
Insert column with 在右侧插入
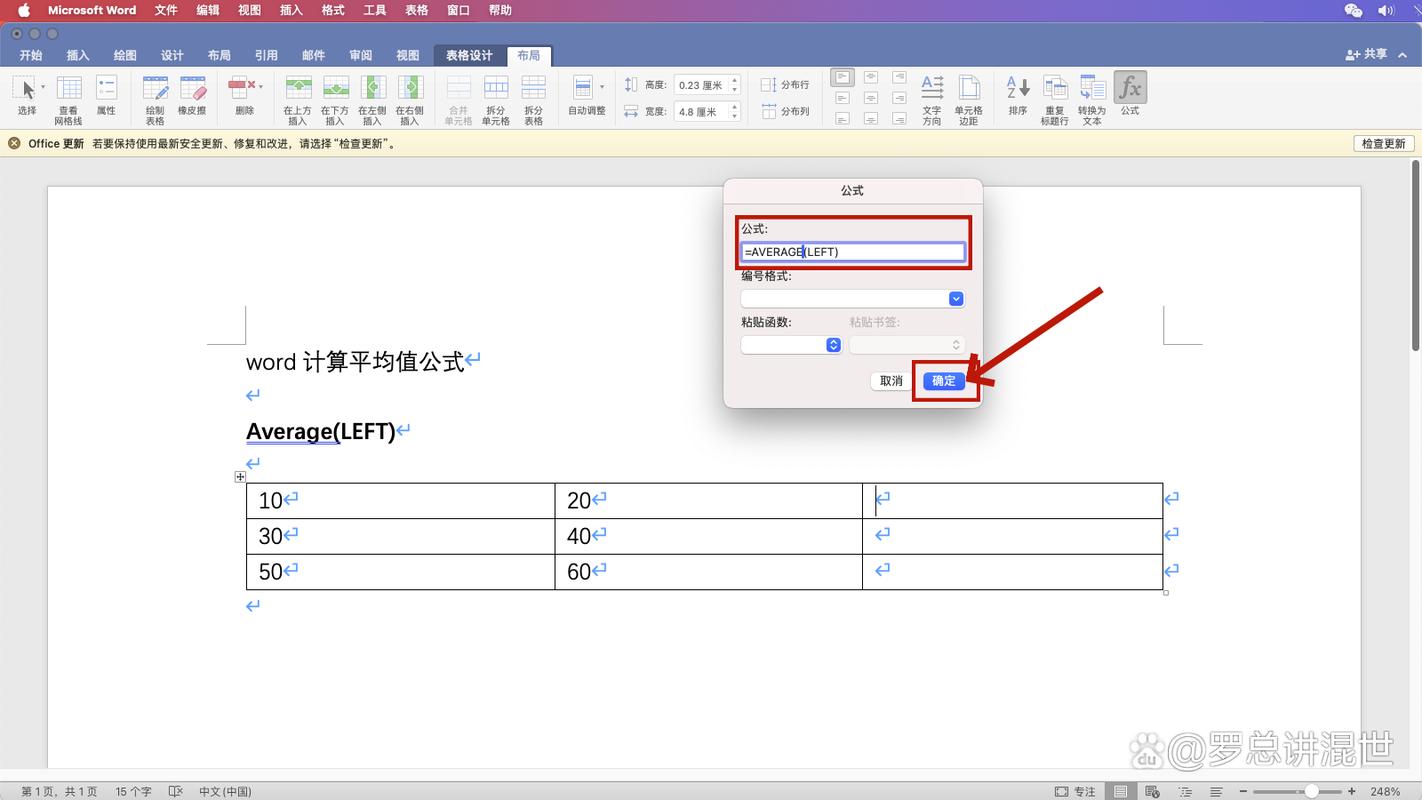[x=409, y=100]
